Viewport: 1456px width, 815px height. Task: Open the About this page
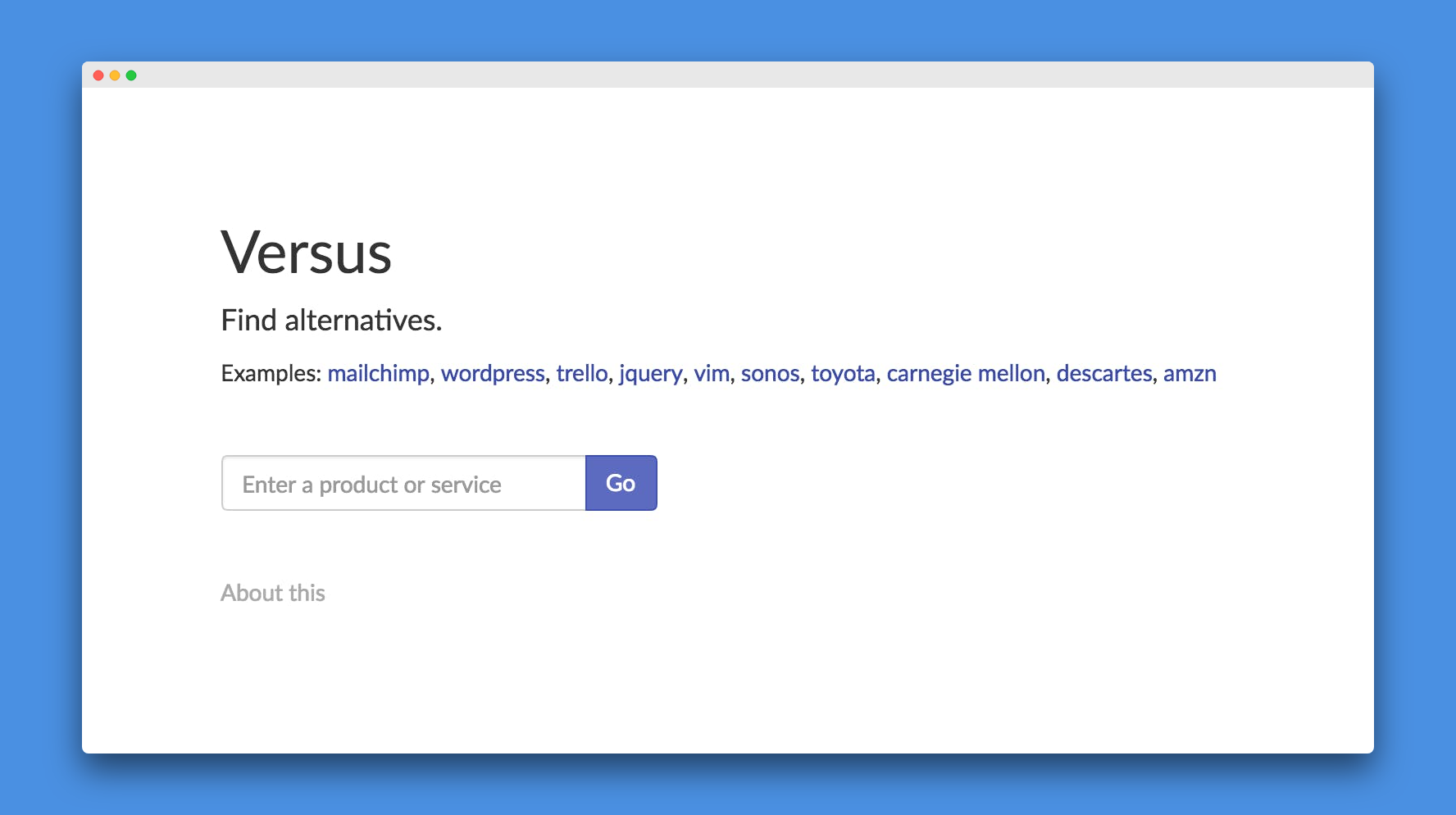(x=273, y=593)
